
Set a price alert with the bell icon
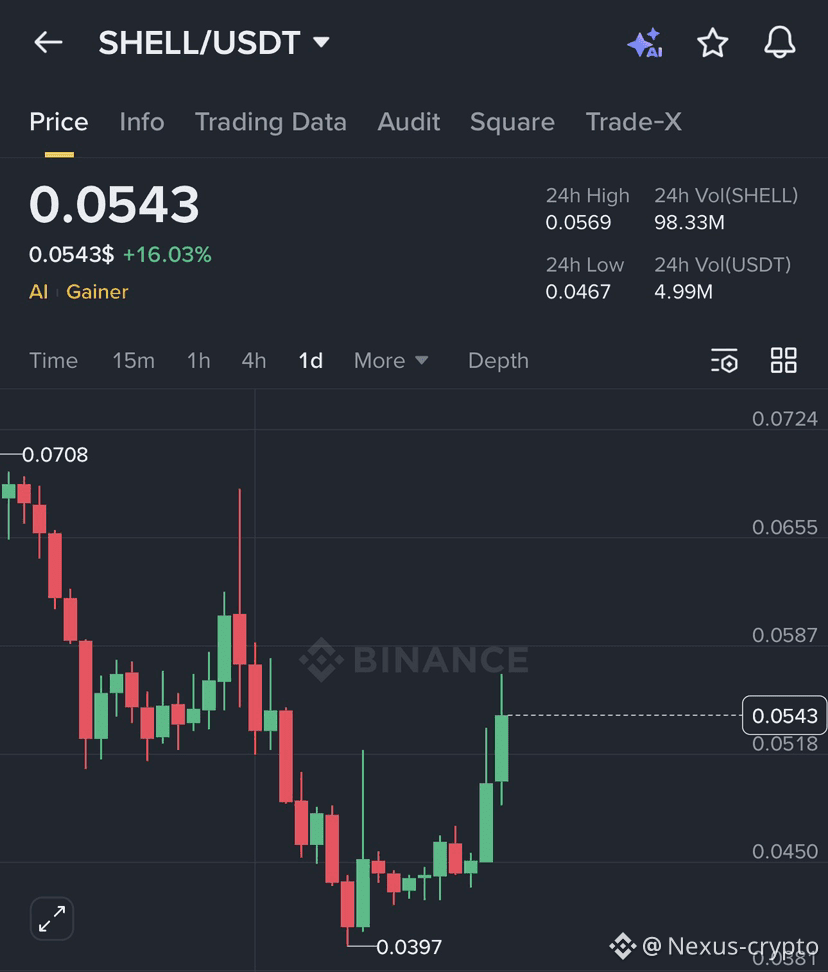779,43
